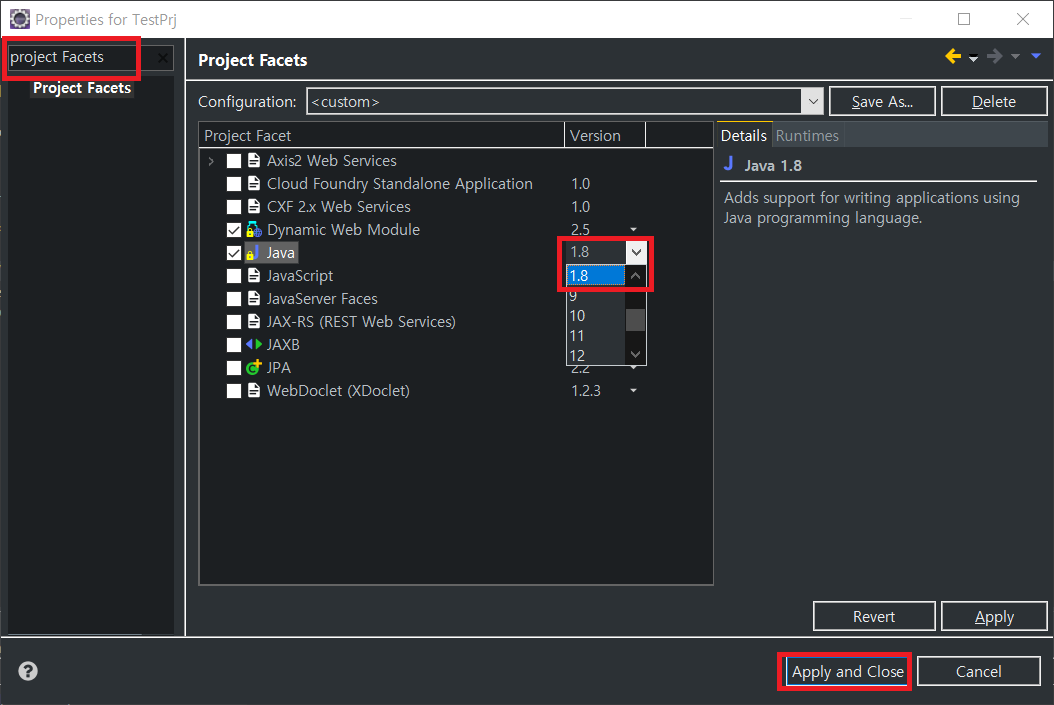This screenshot has height=705, width=1054.
Task: Clear the filter text with the X icon
Action: tap(163, 58)
